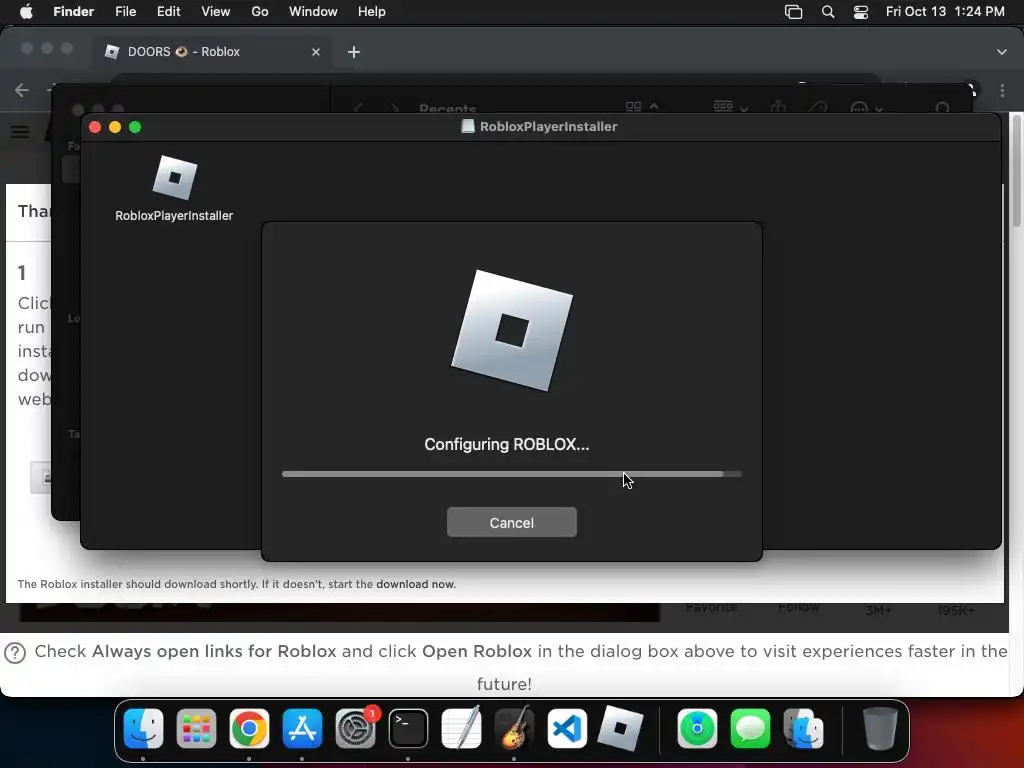
Task: Open the Edit menu
Action: click(x=168, y=12)
